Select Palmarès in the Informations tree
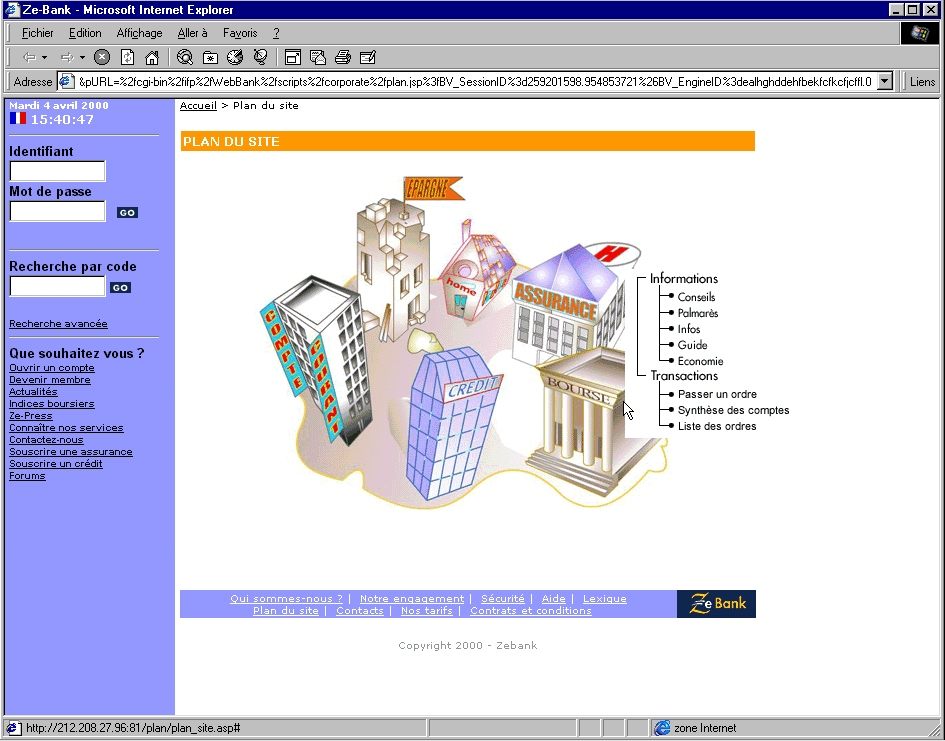Image resolution: width=945 pixels, height=741 pixels. [698, 313]
